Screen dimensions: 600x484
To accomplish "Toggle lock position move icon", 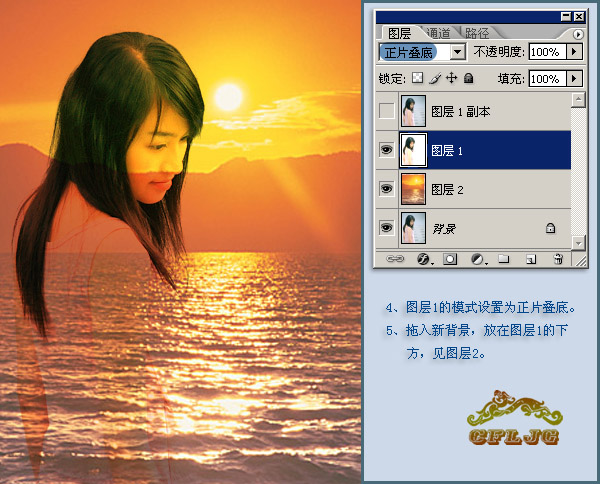I will tap(452, 78).
